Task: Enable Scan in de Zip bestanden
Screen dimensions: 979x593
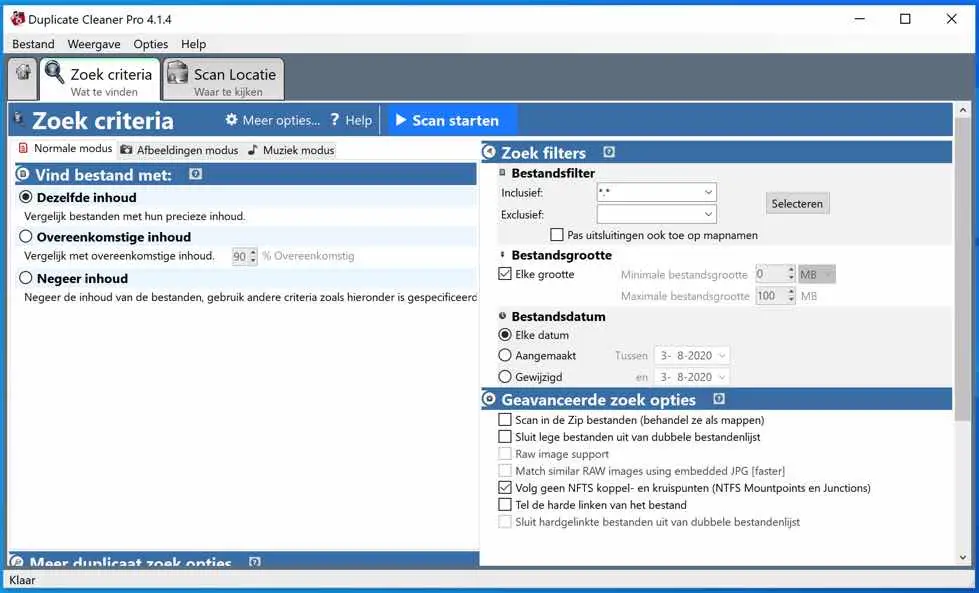Action: click(x=505, y=419)
